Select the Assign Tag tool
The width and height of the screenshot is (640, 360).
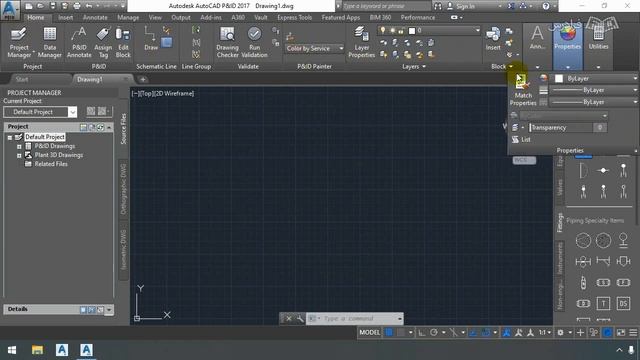[103, 42]
